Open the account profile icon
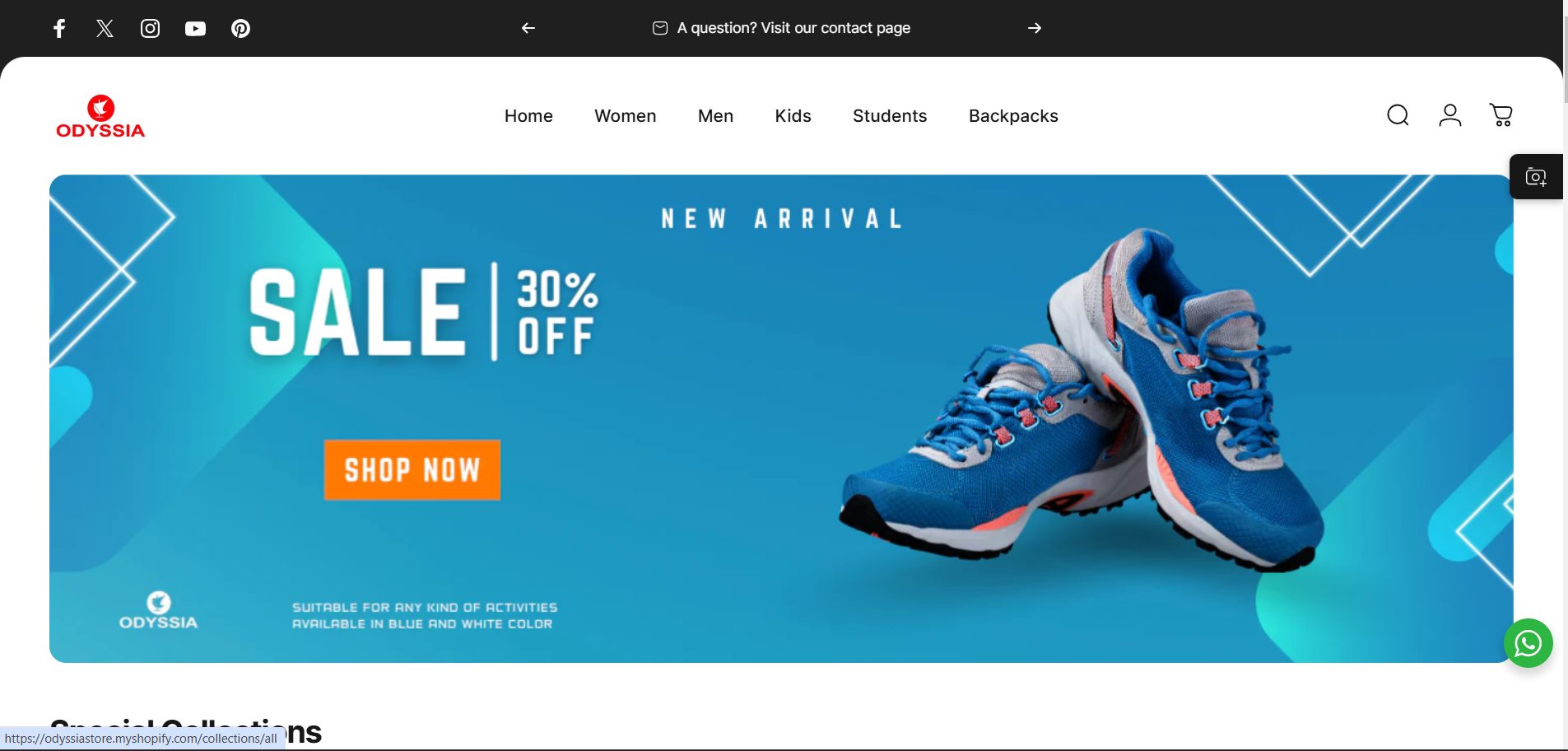Screen dimensions: 1568x751 pyautogui.click(x=1449, y=115)
